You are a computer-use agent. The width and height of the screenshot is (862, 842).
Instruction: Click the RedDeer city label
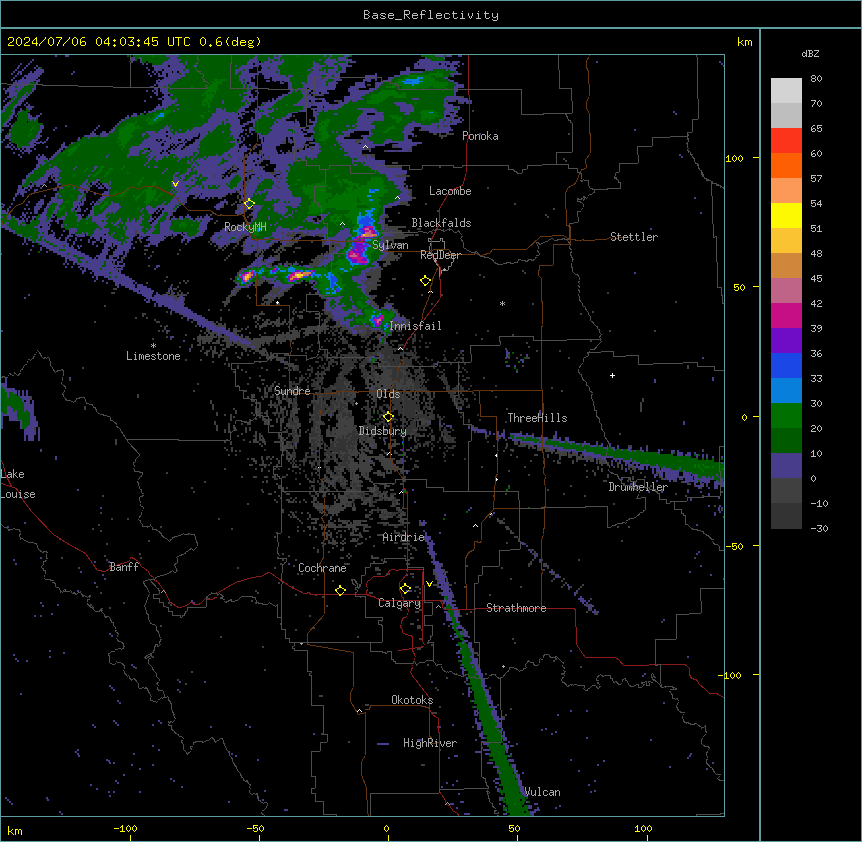coord(440,255)
